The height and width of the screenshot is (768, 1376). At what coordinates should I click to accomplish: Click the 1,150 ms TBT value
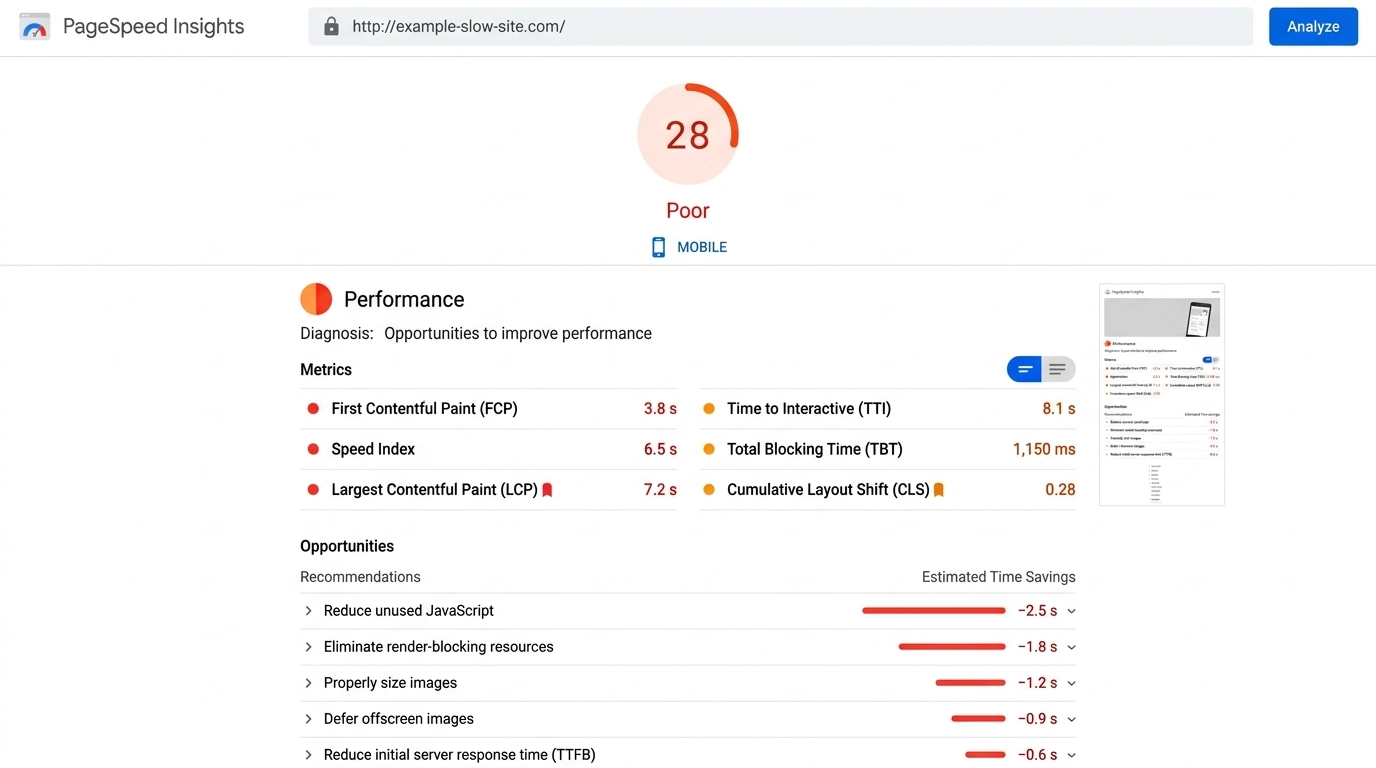(x=1044, y=450)
